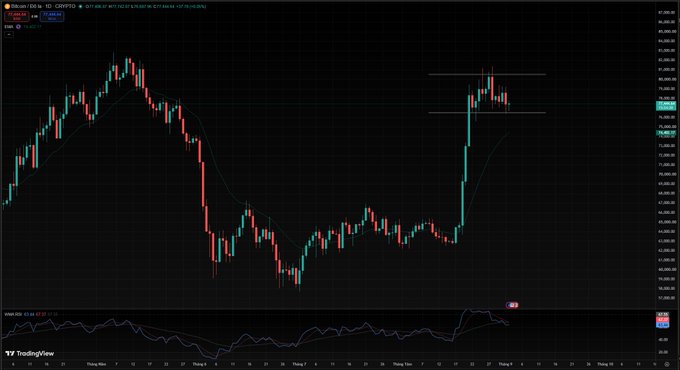Click the Tháng 9 time axis label
680x370 pixels.
coord(505,364)
